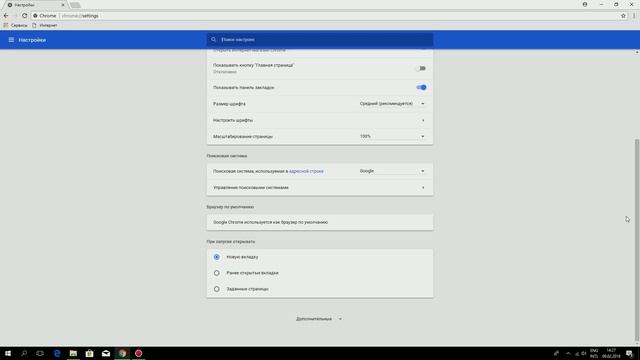The width and height of the screenshot is (640, 360).
Task: Close the Настройки tab
Action: click(63, 5)
